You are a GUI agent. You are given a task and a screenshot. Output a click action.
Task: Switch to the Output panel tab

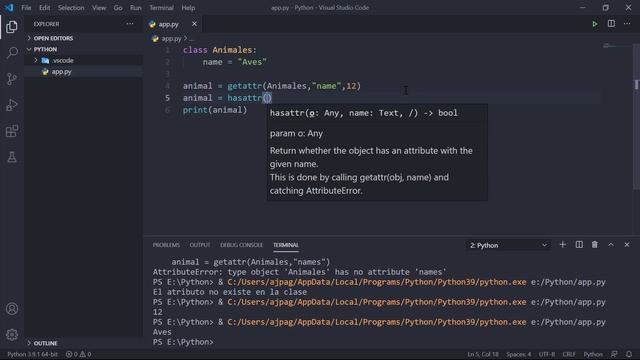point(200,245)
